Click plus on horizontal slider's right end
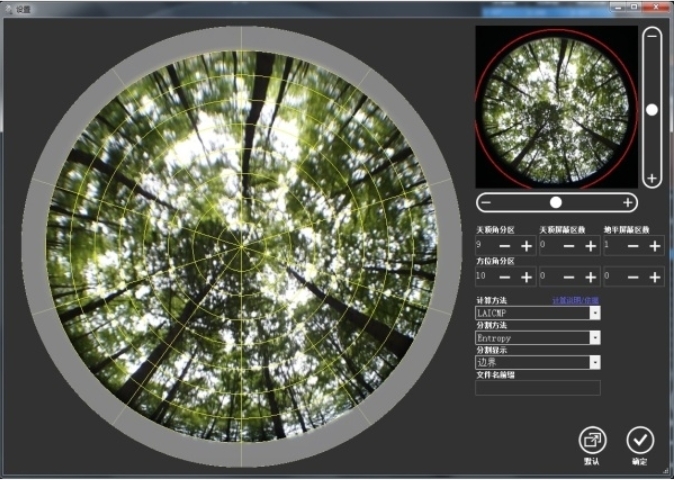This screenshot has height=480, width=674. tap(628, 202)
